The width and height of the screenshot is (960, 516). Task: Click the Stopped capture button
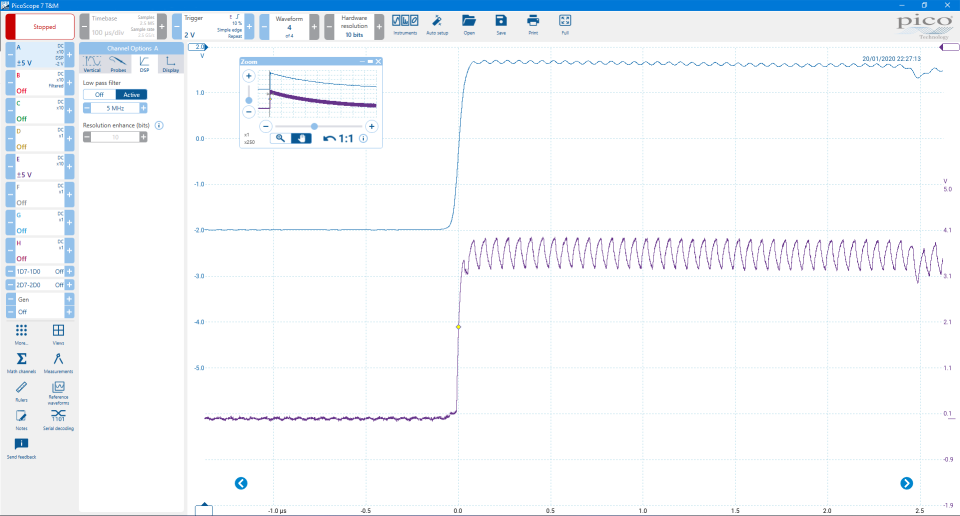(x=39, y=27)
